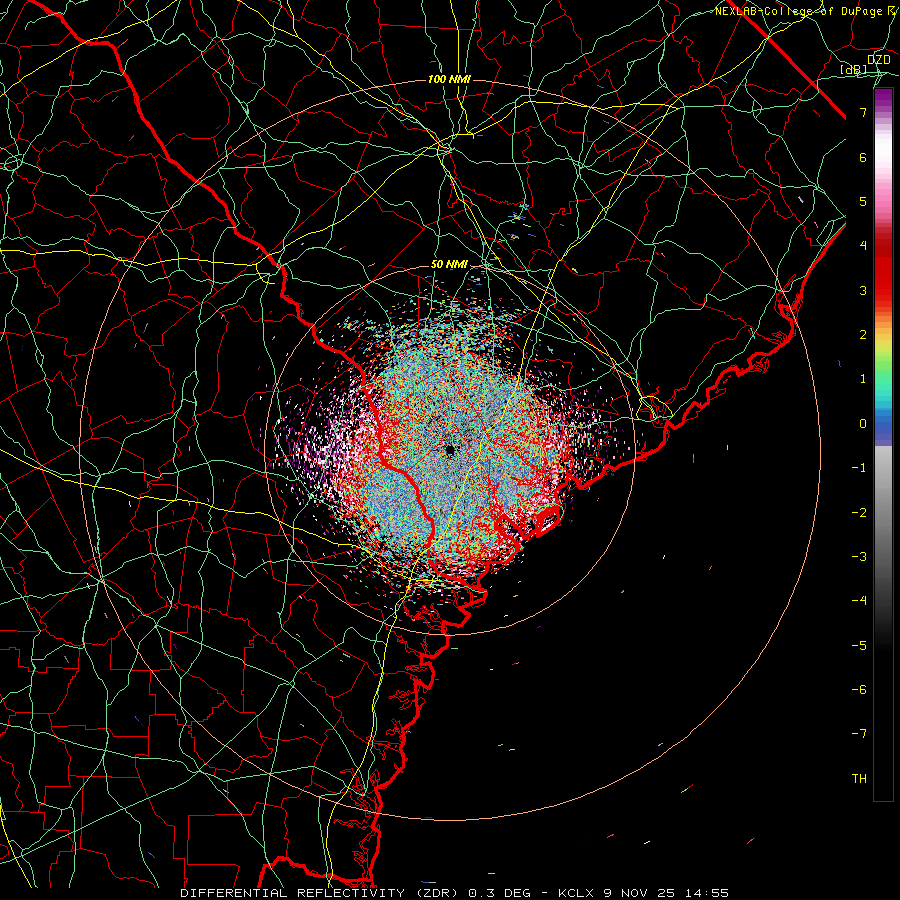This screenshot has height=900, width=900.
Task: Click the "100 NMI" range ring label
Action: click(449, 79)
